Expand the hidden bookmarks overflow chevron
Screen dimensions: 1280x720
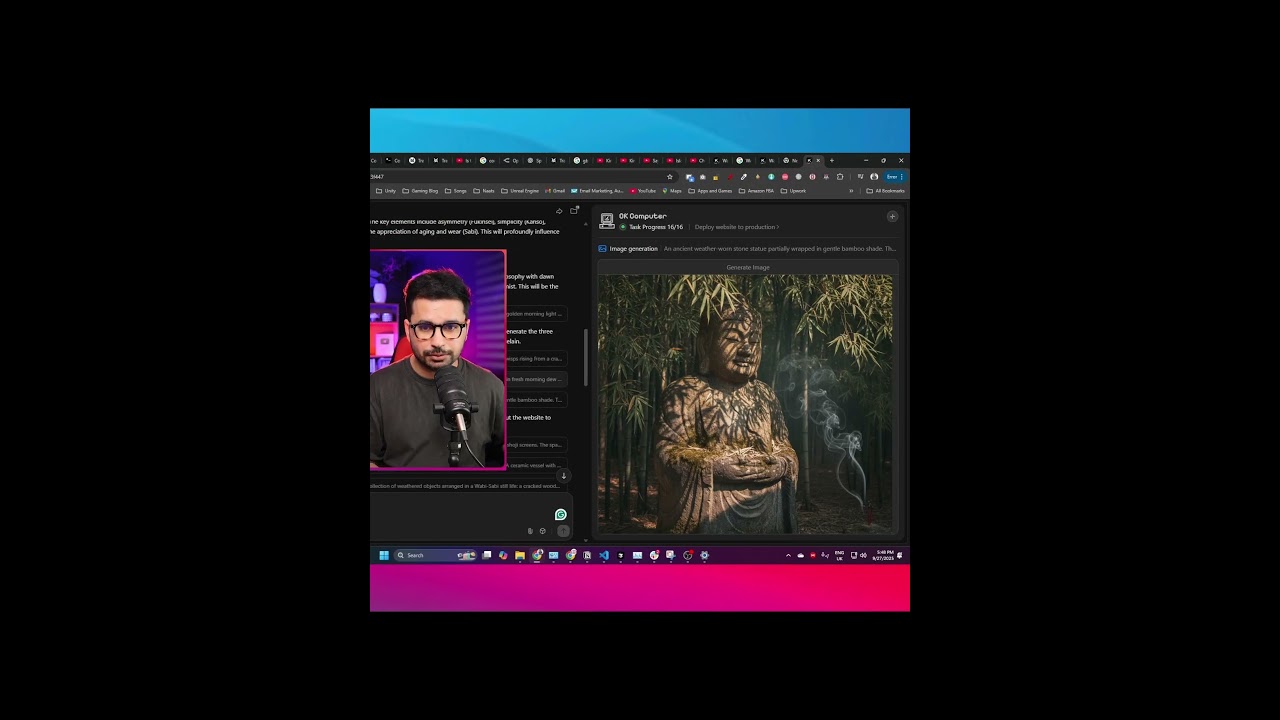pyautogui.click(x=851, y=191)
